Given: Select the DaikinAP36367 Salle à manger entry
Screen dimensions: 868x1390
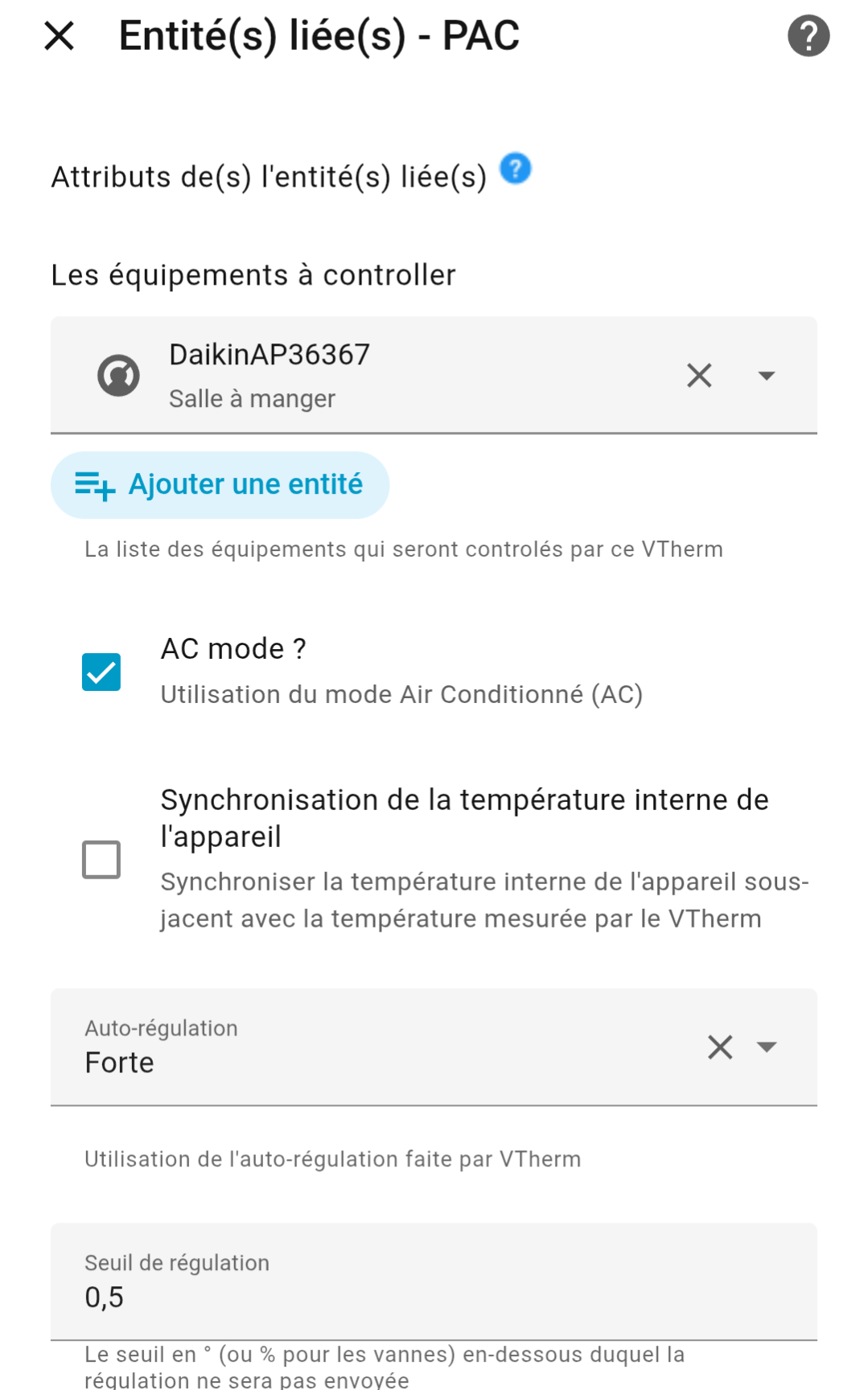Looking at the screenshot, I should coord(362,376).
